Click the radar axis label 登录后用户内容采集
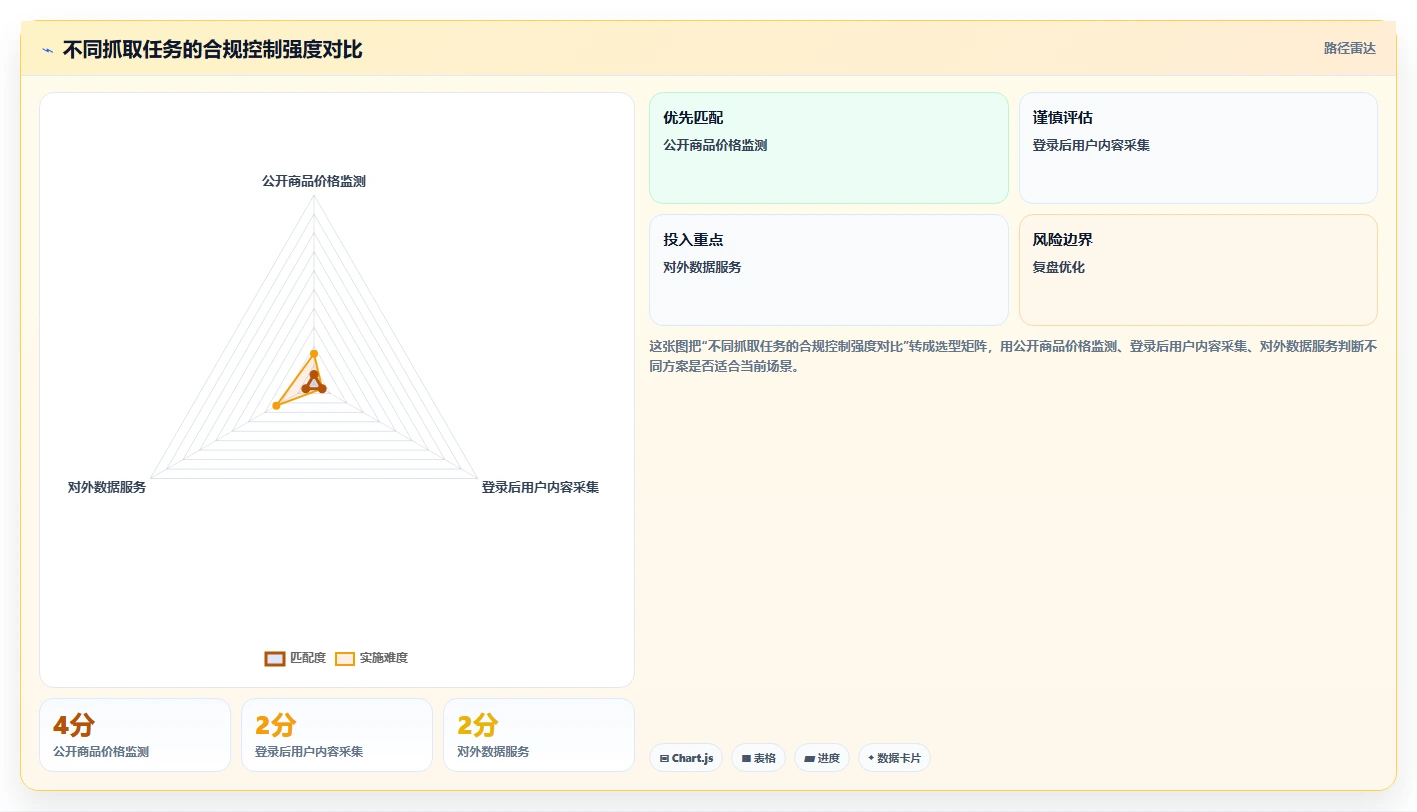Image resolution: width=1417 pixels, height=812 pixels. pyautogui.click(x=540, y=487)
